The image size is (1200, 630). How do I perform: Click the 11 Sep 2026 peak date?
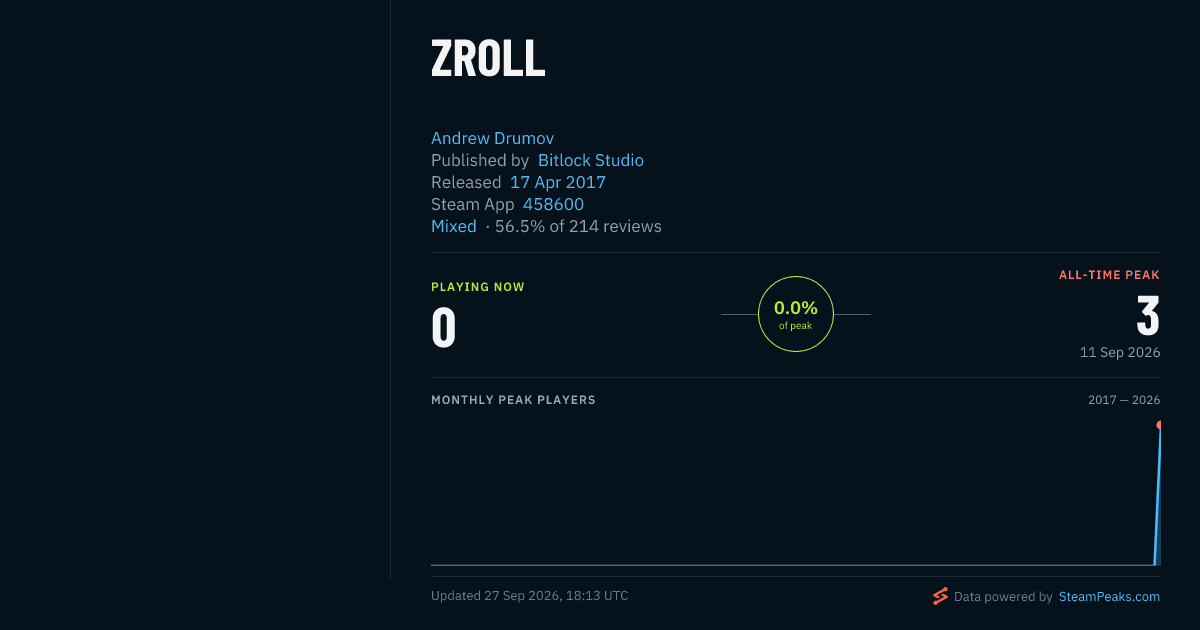[1120, 352]
